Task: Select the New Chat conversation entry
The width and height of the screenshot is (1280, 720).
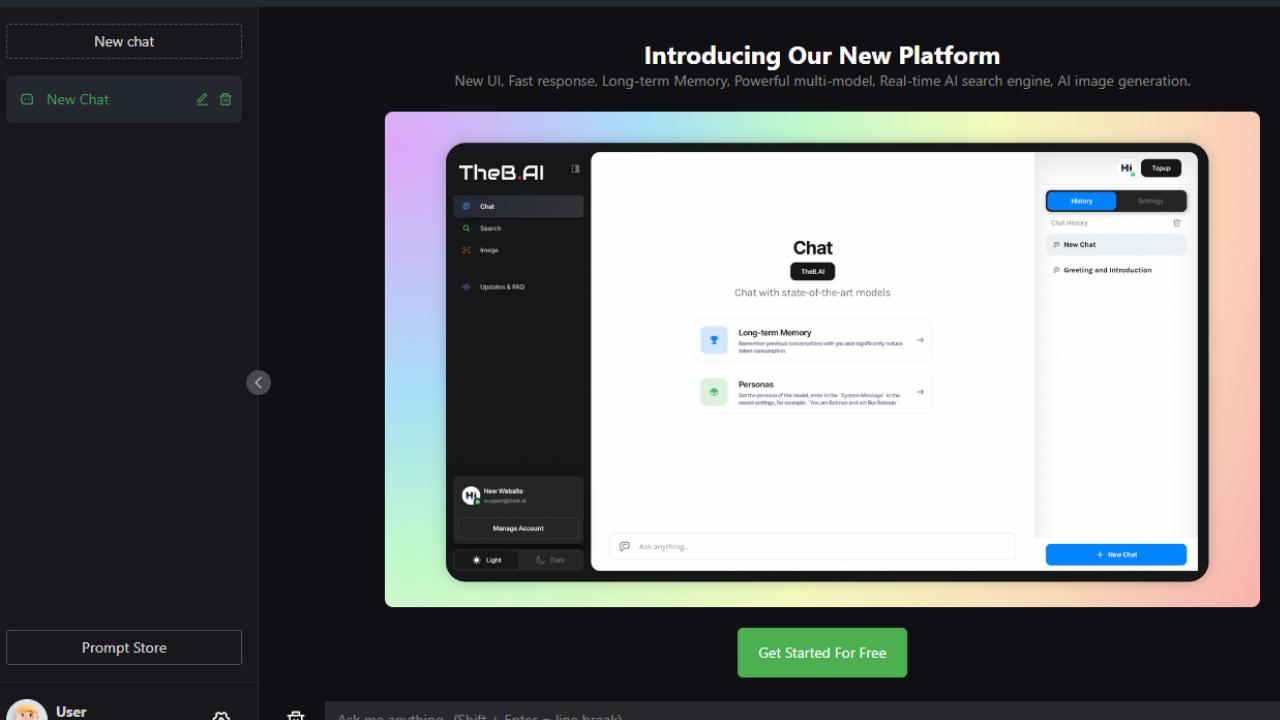Action: (124, 99)
